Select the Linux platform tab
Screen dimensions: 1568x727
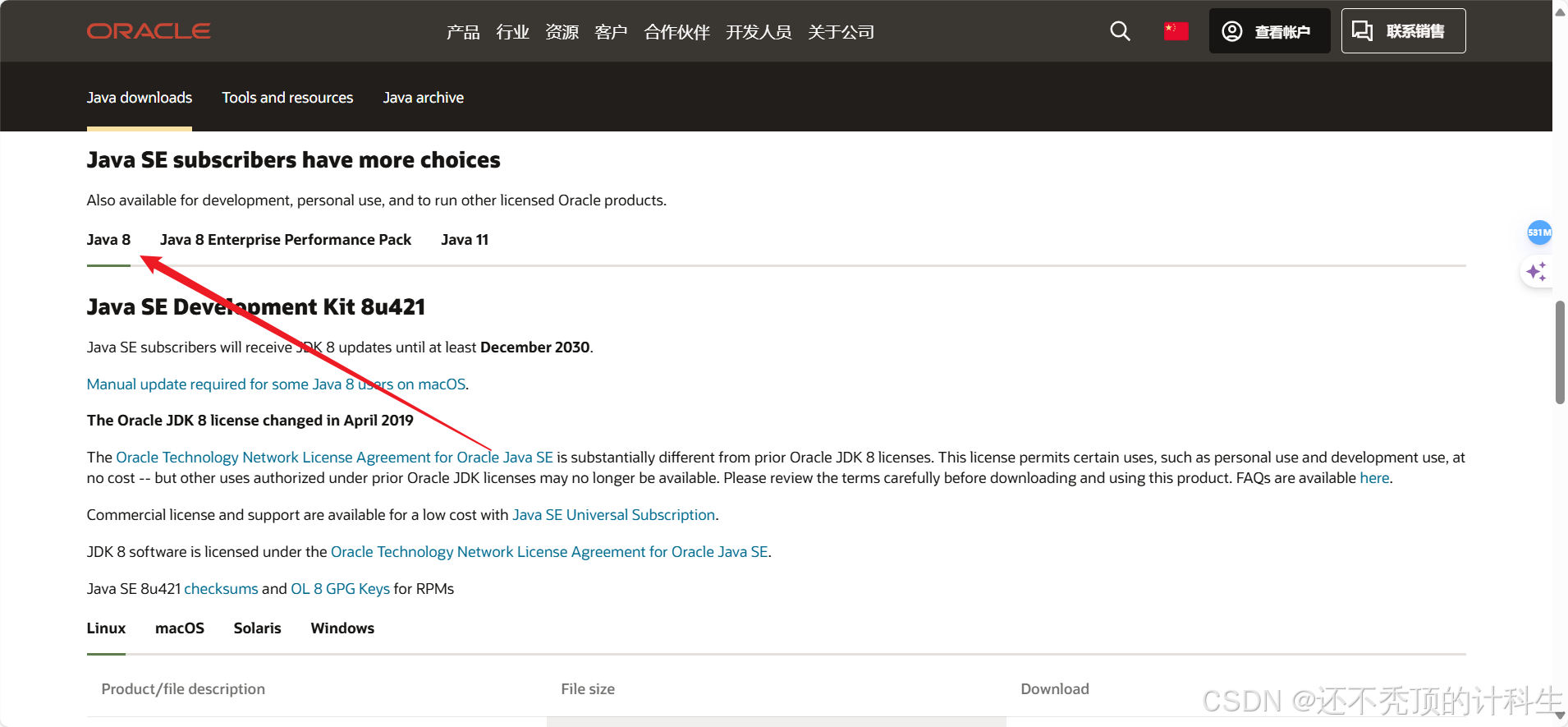[106, 628]
